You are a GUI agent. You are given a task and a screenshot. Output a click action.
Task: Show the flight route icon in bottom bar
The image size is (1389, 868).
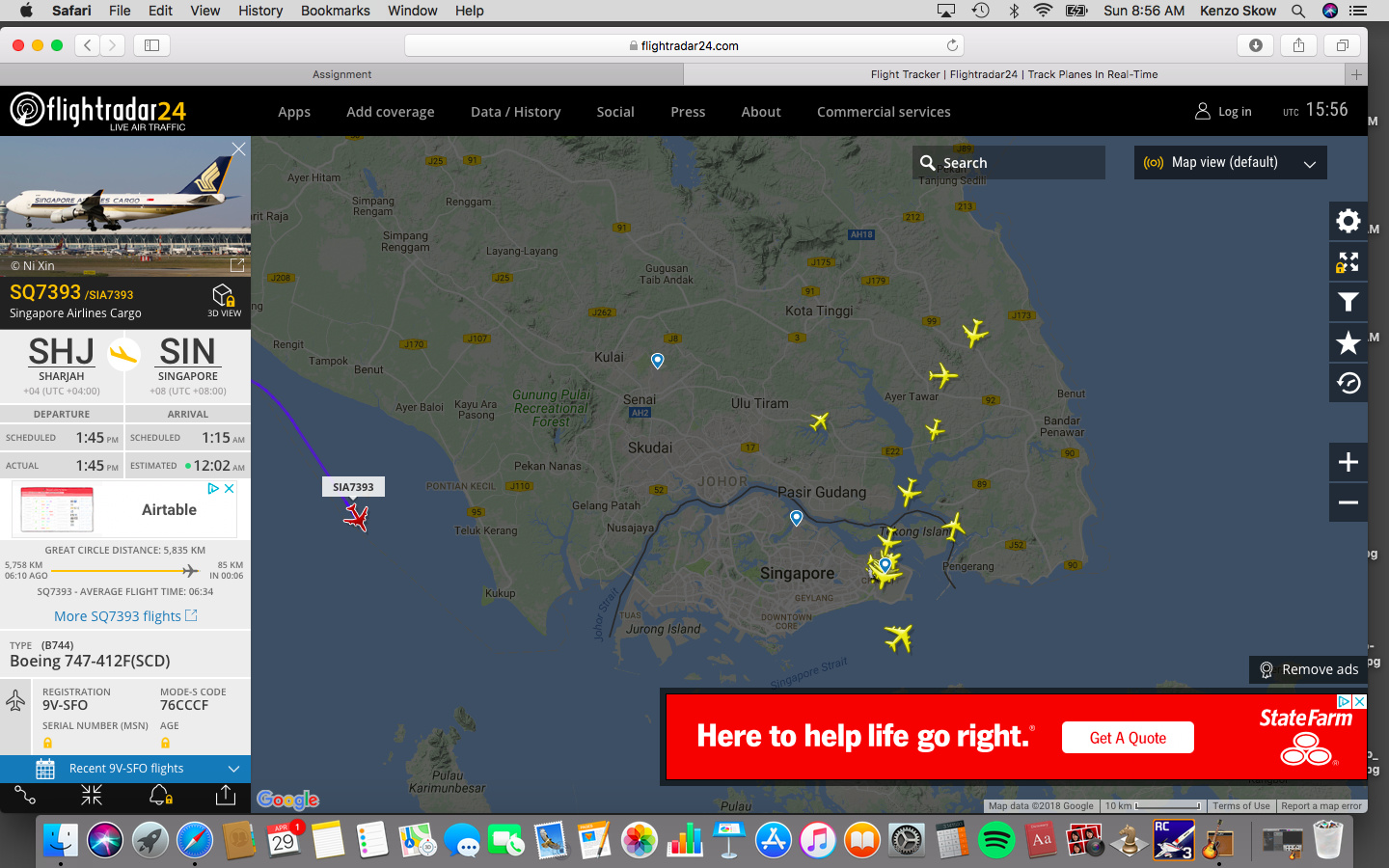point(25,796)
